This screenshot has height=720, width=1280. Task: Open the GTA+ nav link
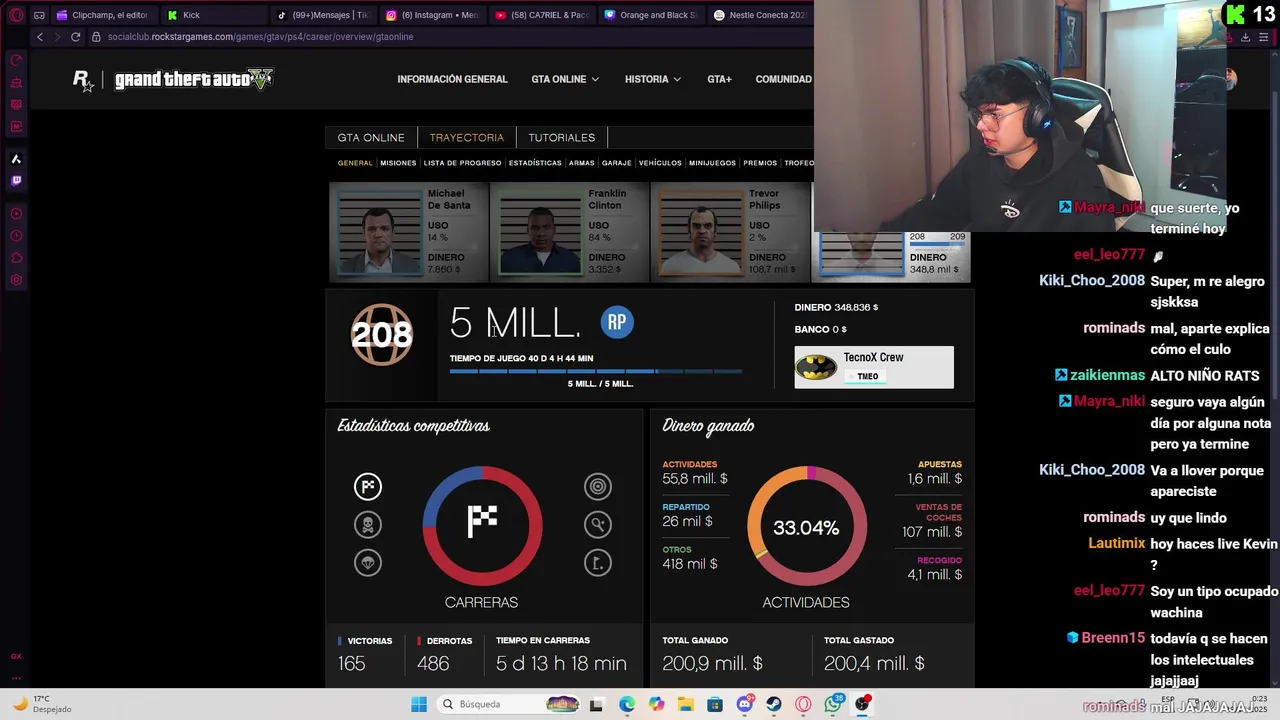coord(719,79)
